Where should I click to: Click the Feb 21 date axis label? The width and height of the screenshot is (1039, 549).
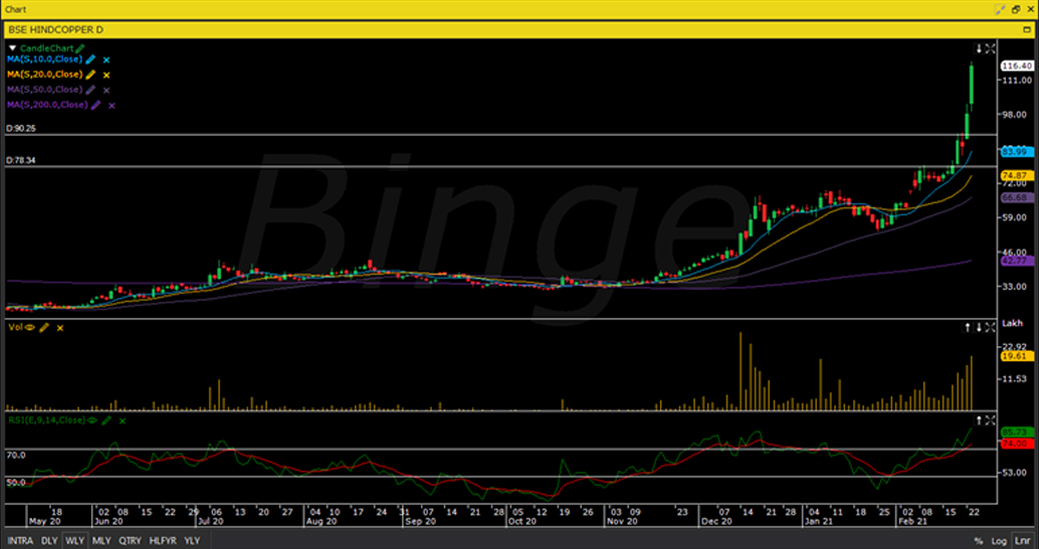pos(912,522)
